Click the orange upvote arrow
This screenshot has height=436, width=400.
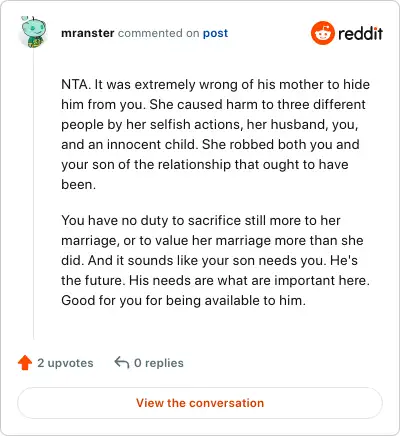25,363
